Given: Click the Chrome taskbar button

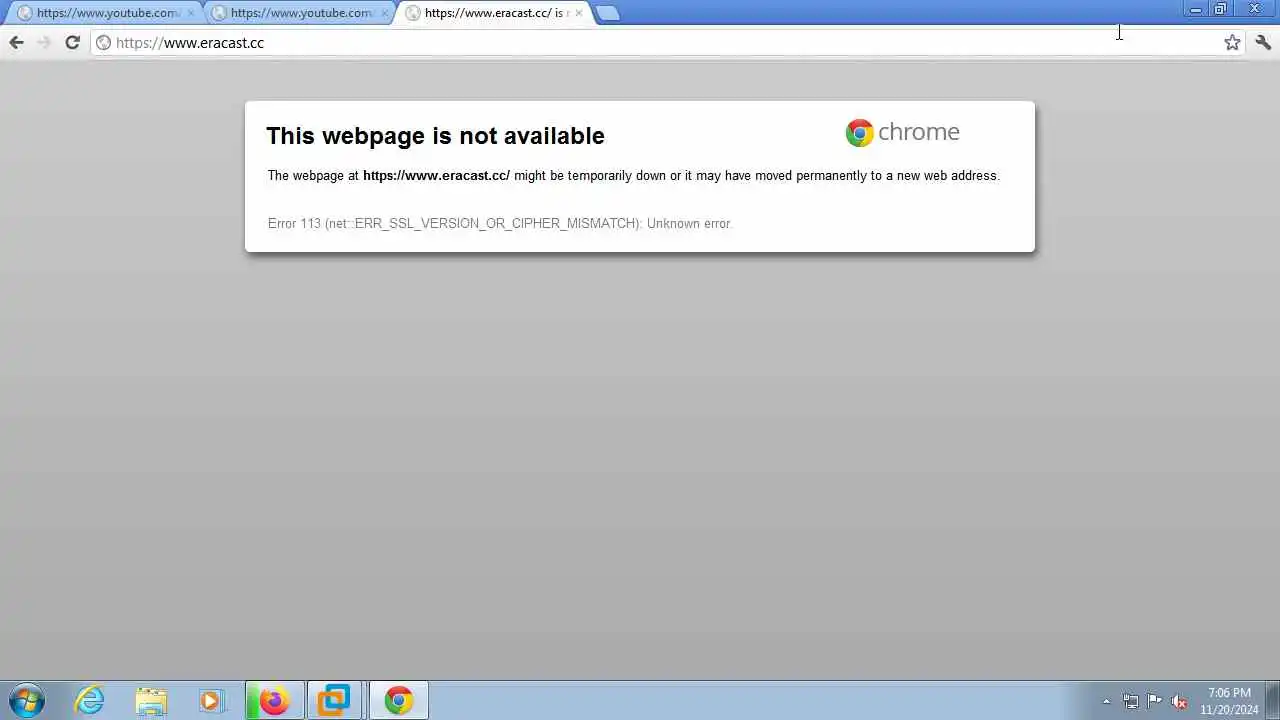Looking at the screenshot, I should (399, 700).
